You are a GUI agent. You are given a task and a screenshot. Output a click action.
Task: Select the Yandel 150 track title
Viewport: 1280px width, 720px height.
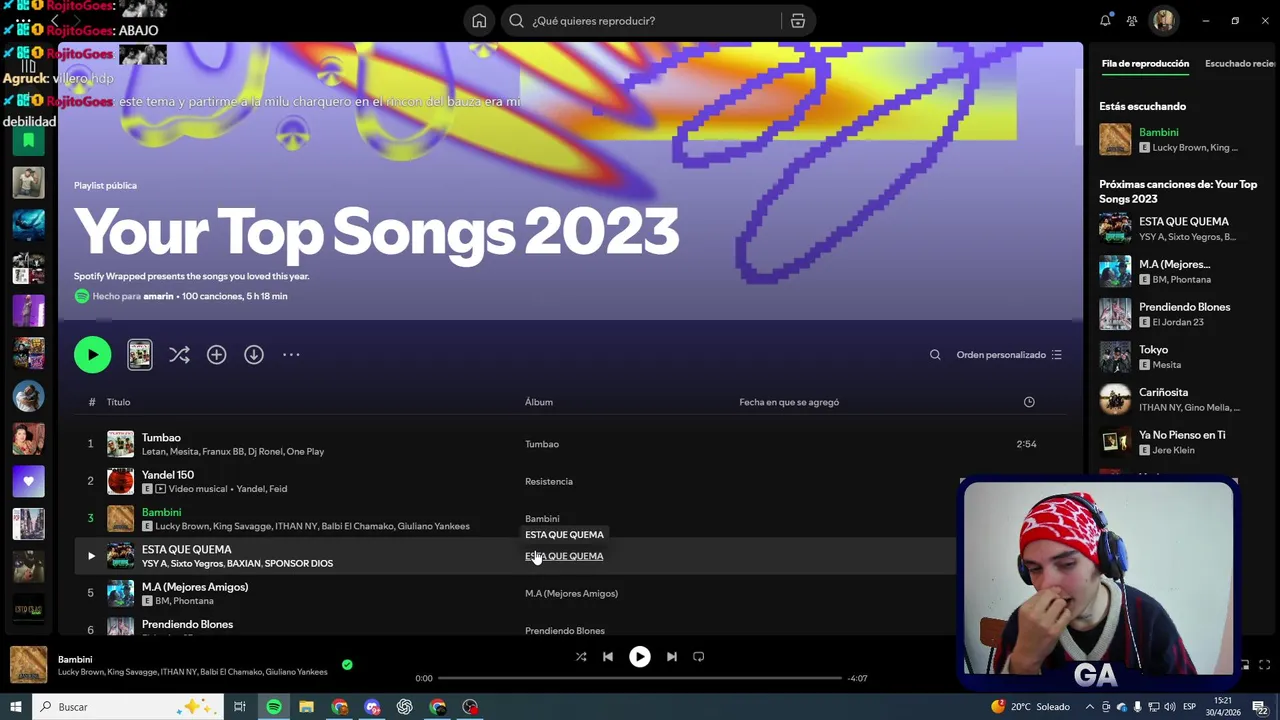168,475
